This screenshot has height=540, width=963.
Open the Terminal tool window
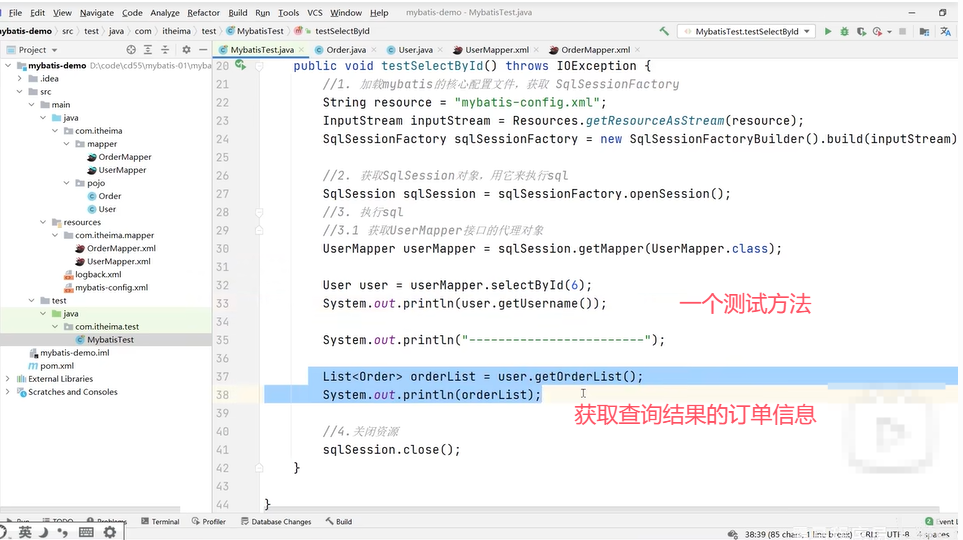coord(160,521)
